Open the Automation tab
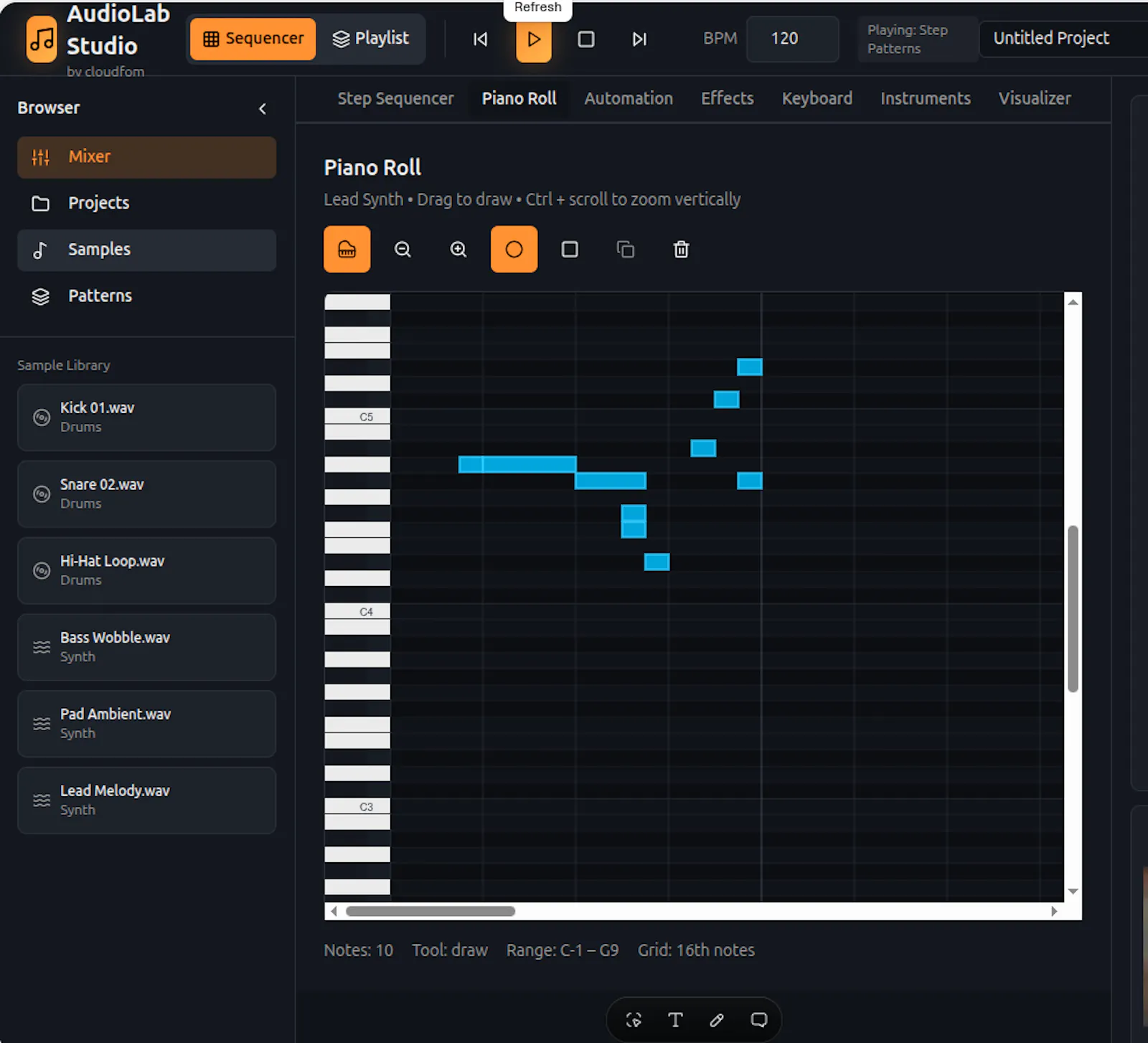This screenshot has height=1043, width=1148. [629, 98]
